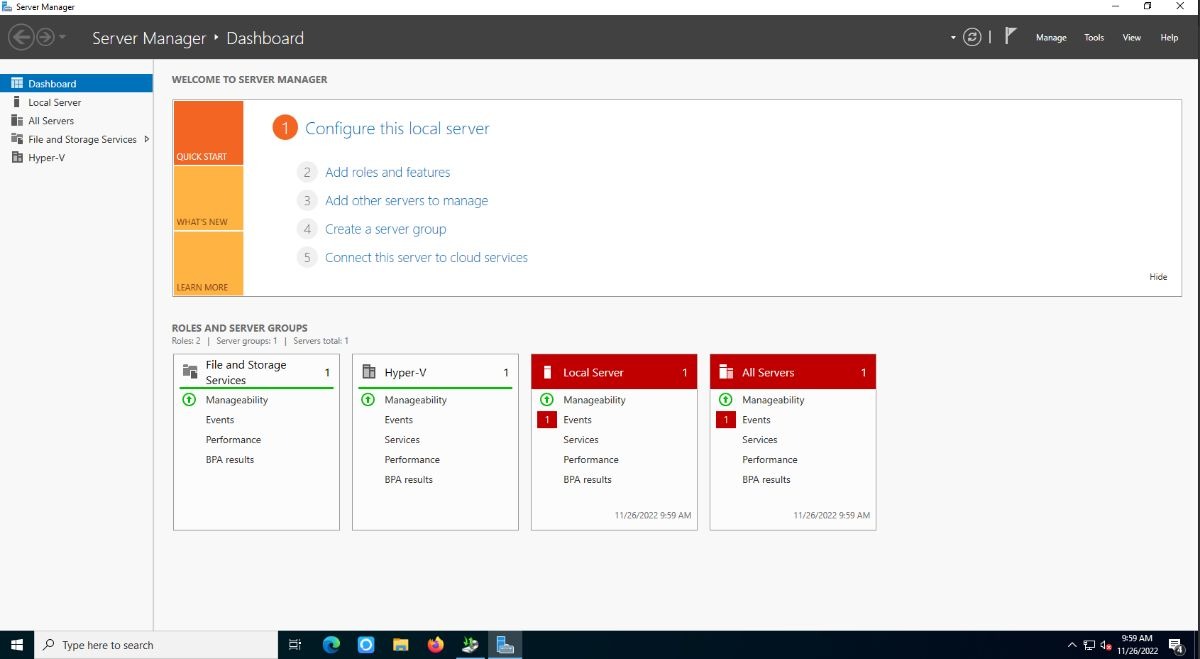The width and height of the screenshot is (1200, 659).
Task: Open Task View from the taskbar
Action: (x=295, y=645)
